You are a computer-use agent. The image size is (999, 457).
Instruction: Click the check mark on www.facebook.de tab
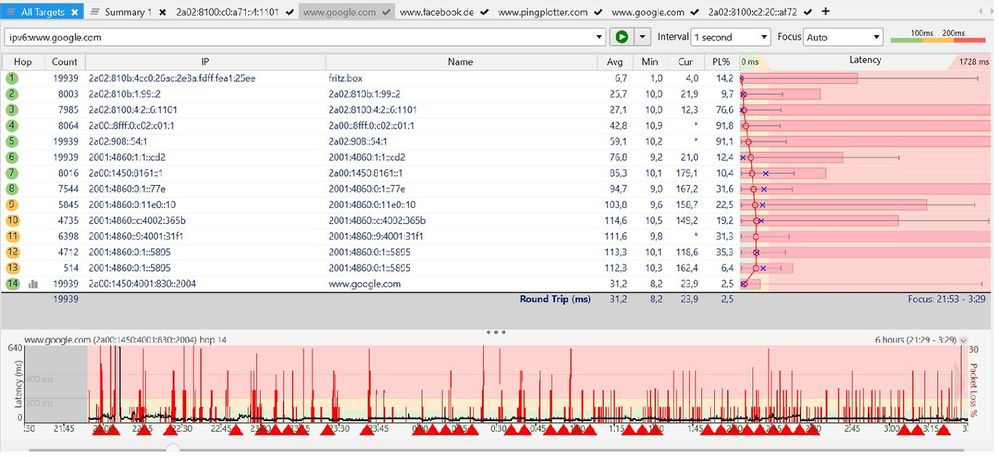(x=484, y=12)
